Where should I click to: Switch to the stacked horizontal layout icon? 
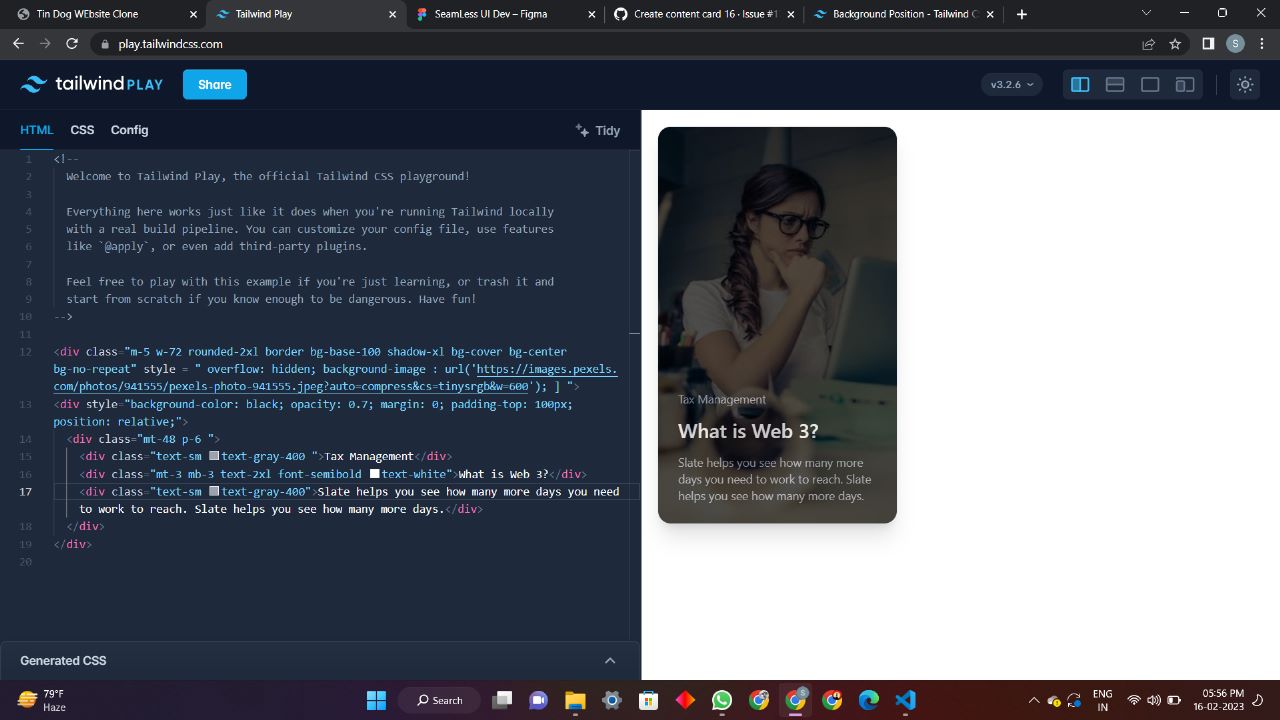[1115, 84]
